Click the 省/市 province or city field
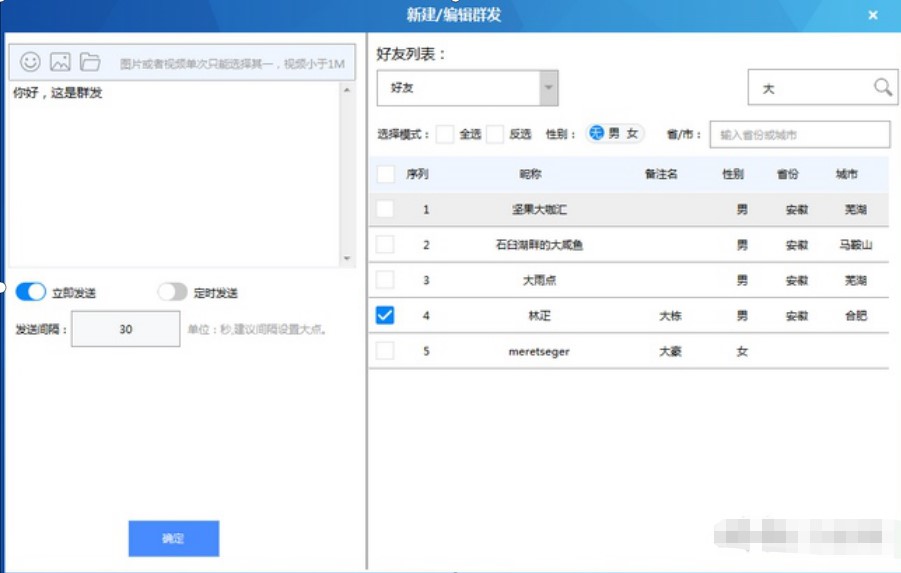 799,135
